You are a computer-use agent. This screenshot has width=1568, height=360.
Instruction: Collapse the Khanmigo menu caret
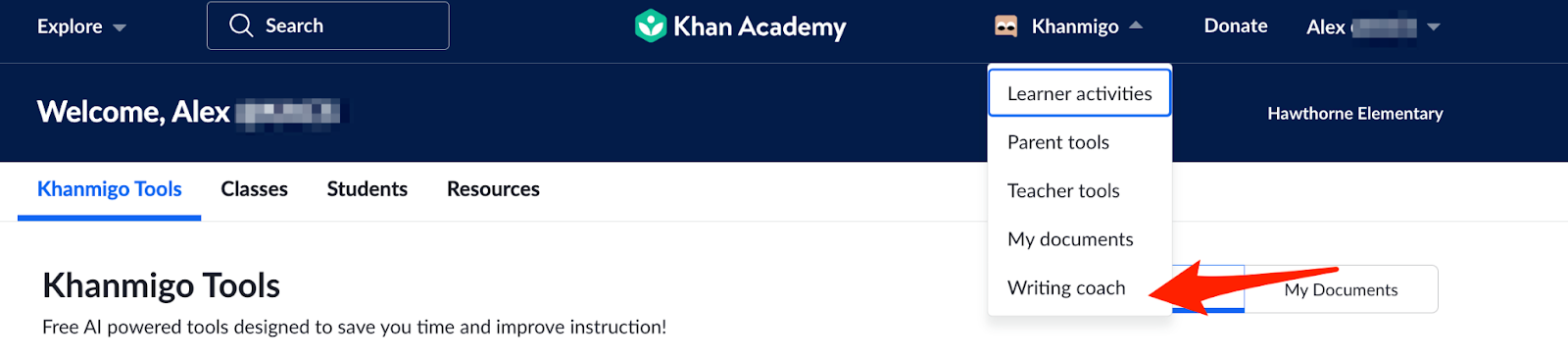1136,26
